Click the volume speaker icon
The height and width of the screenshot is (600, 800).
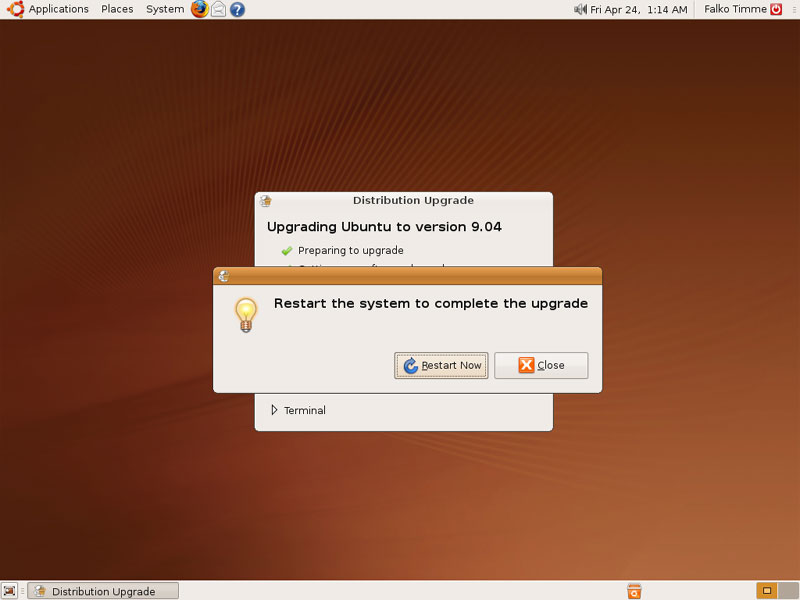pos(580,9)
